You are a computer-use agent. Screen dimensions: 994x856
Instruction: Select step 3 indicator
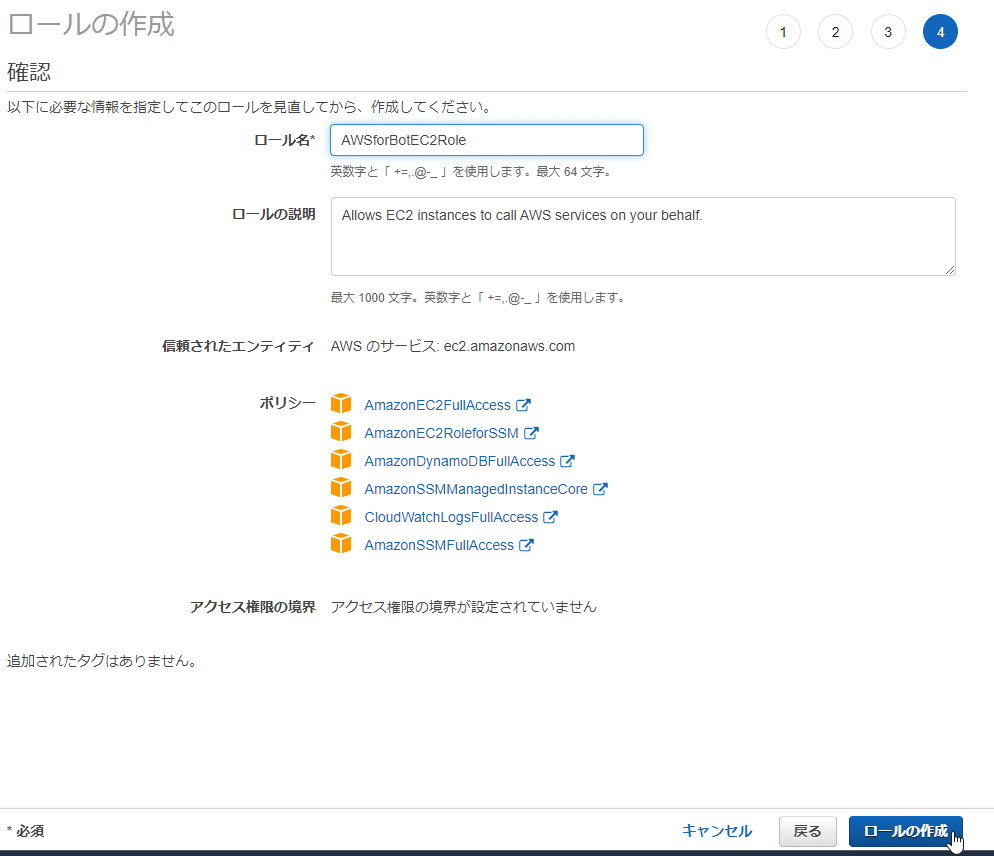[888, 31]
